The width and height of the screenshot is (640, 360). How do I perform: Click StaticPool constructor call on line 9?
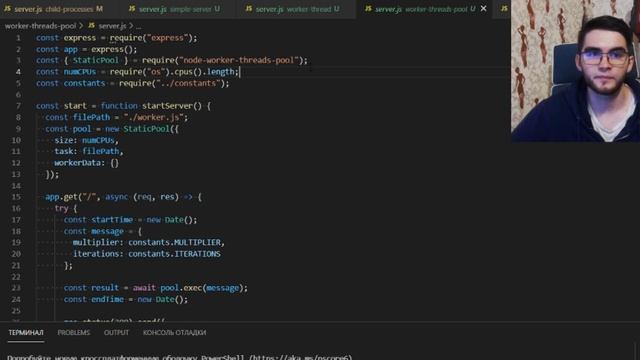146,129
